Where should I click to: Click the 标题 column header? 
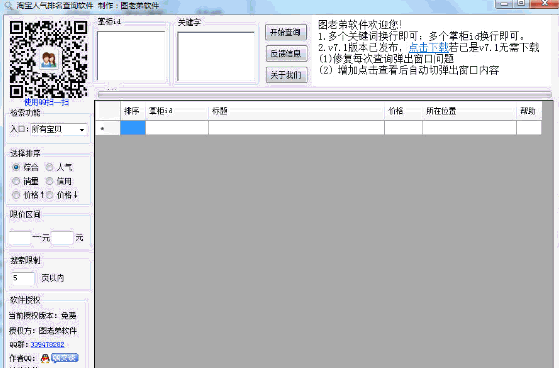(x=296, y=111)
